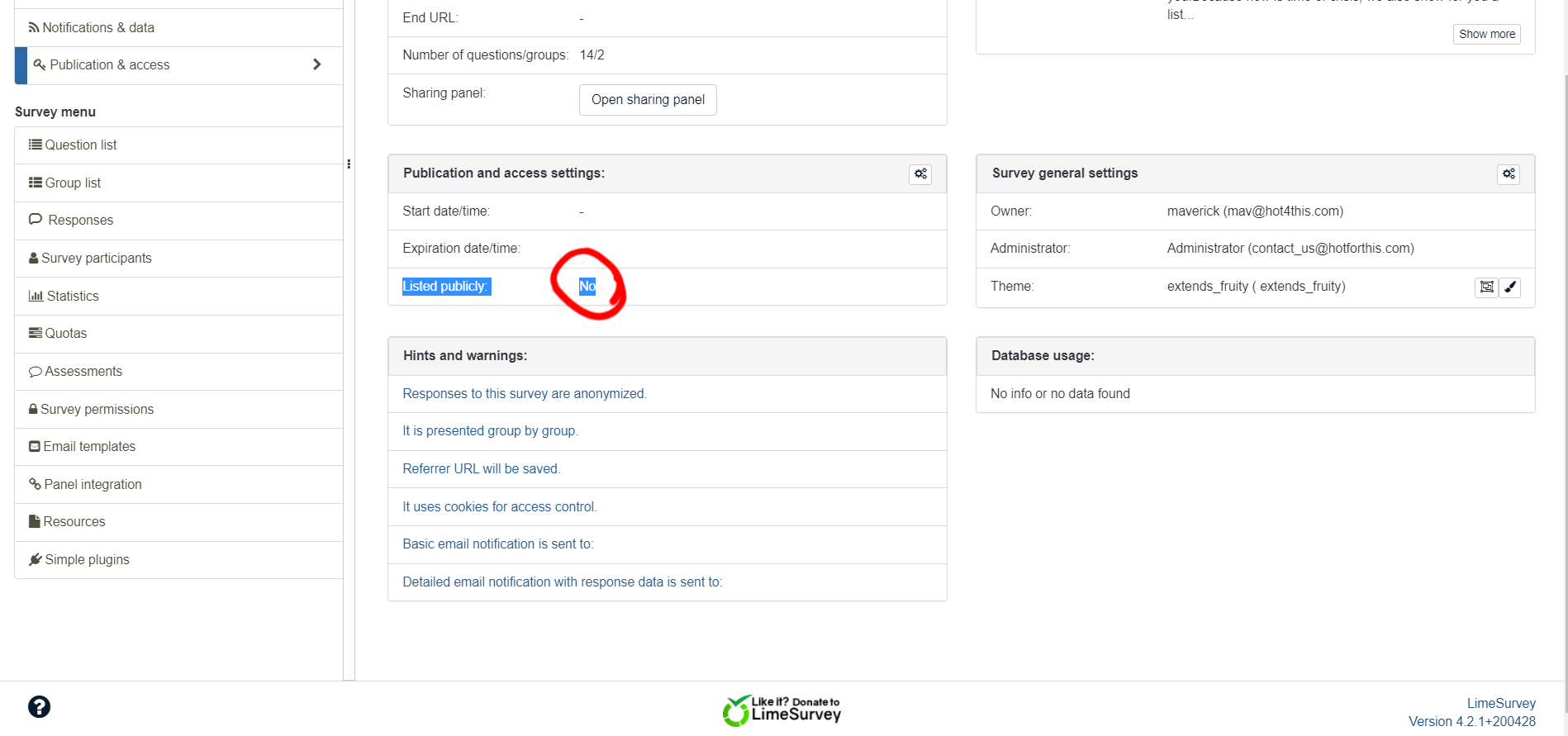Screen dimensions: 1568x736
Task: Open 'It is presented group by group' link
Action: tap(491, 431)
